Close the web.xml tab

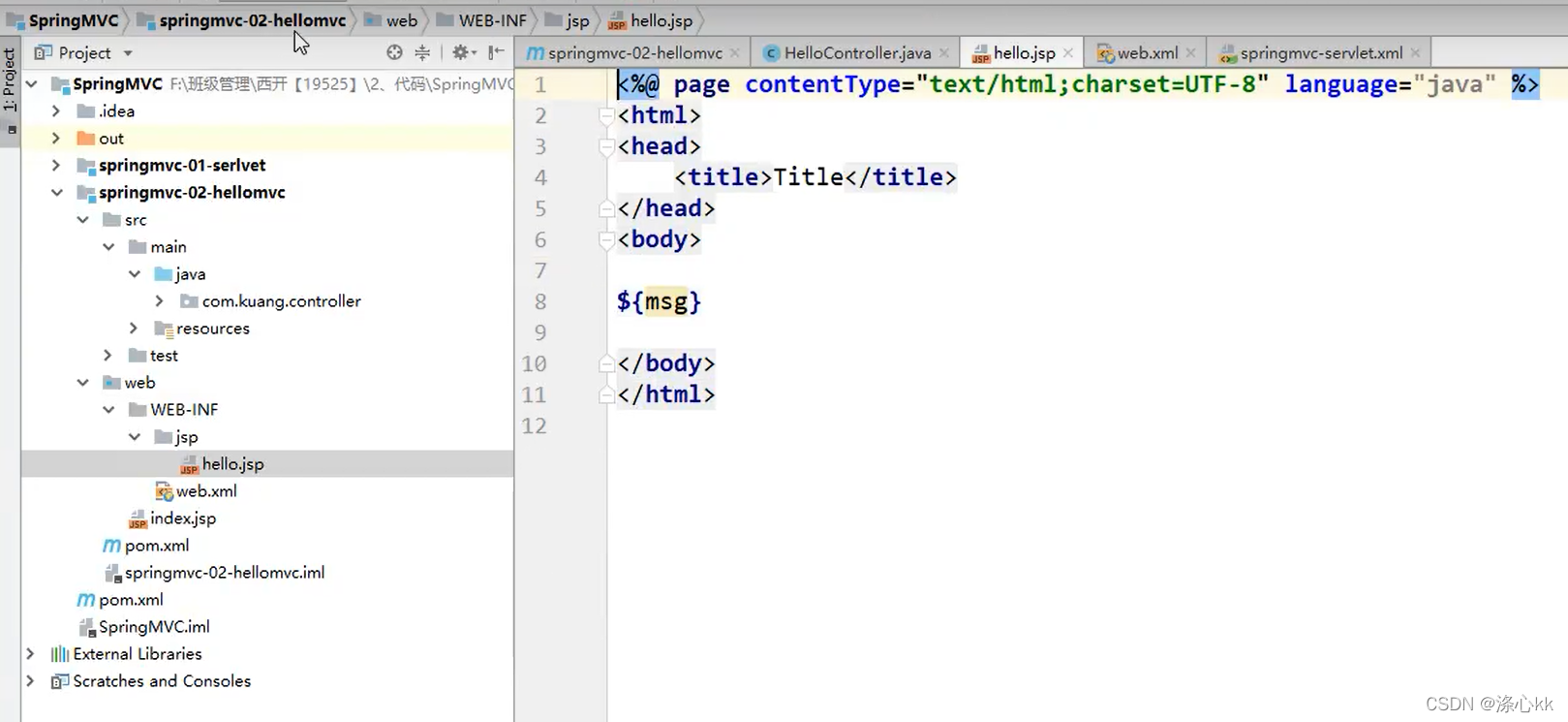(1191, 53)
